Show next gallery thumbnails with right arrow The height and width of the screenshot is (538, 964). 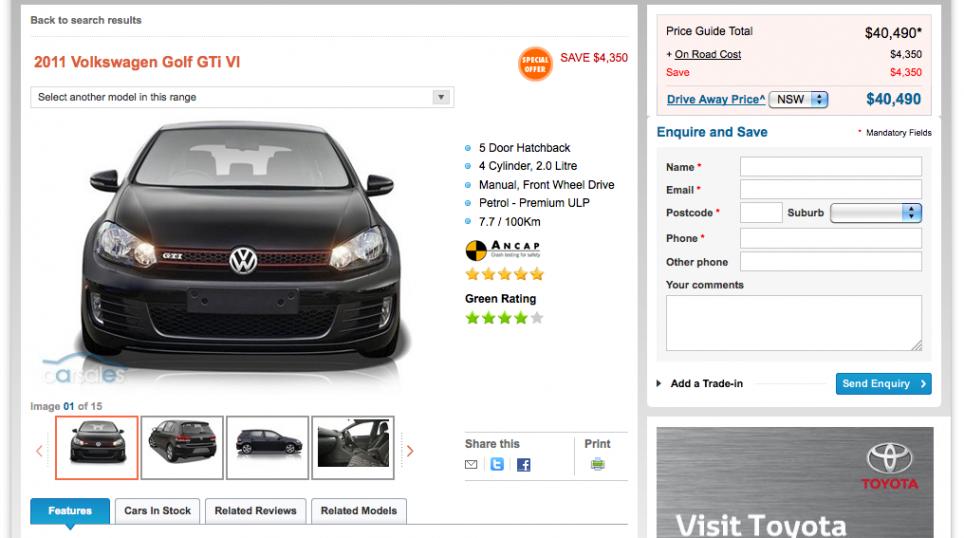click(x=410, y=451)
